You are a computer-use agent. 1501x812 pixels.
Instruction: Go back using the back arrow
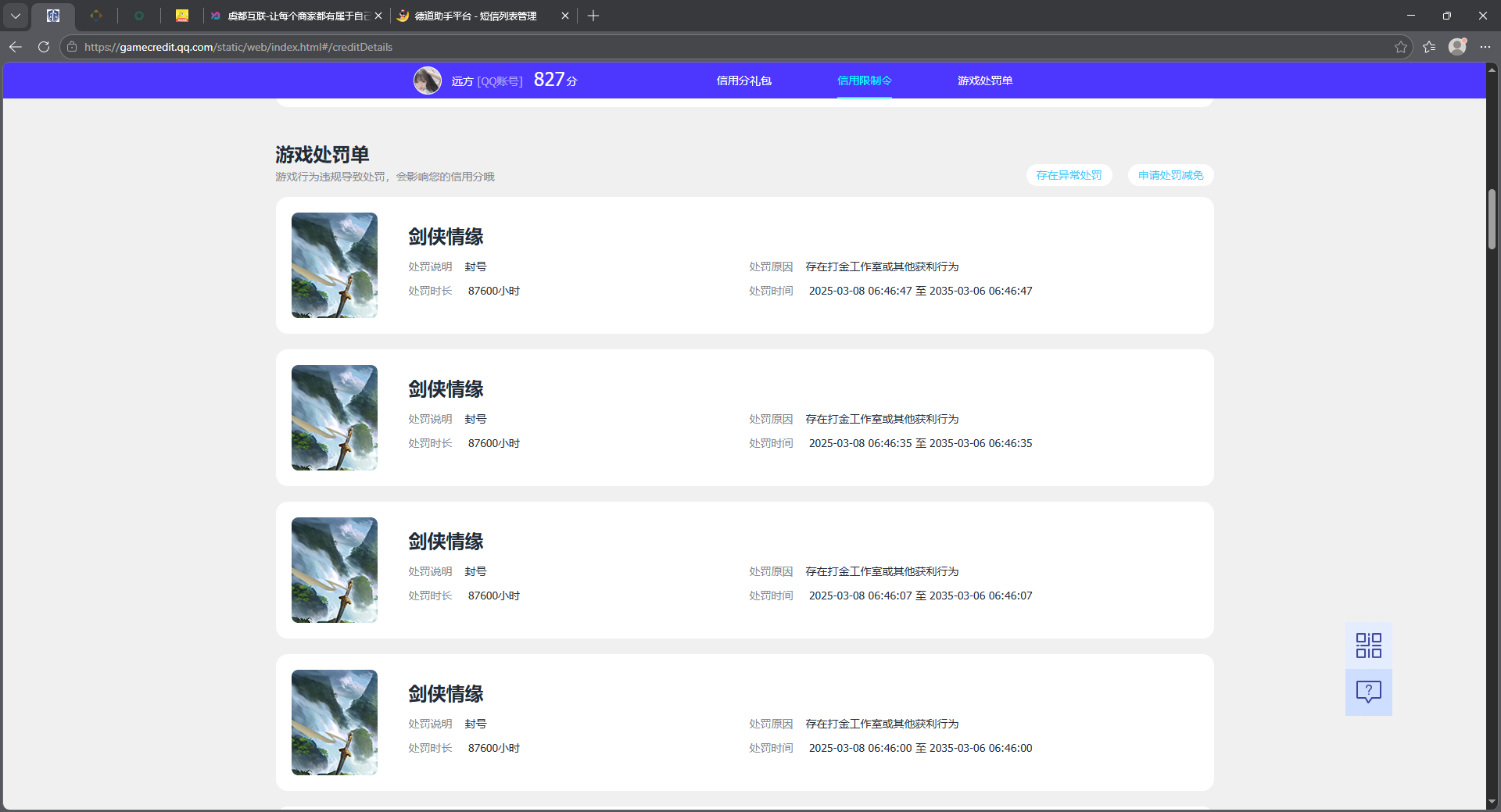pos(16,47)
